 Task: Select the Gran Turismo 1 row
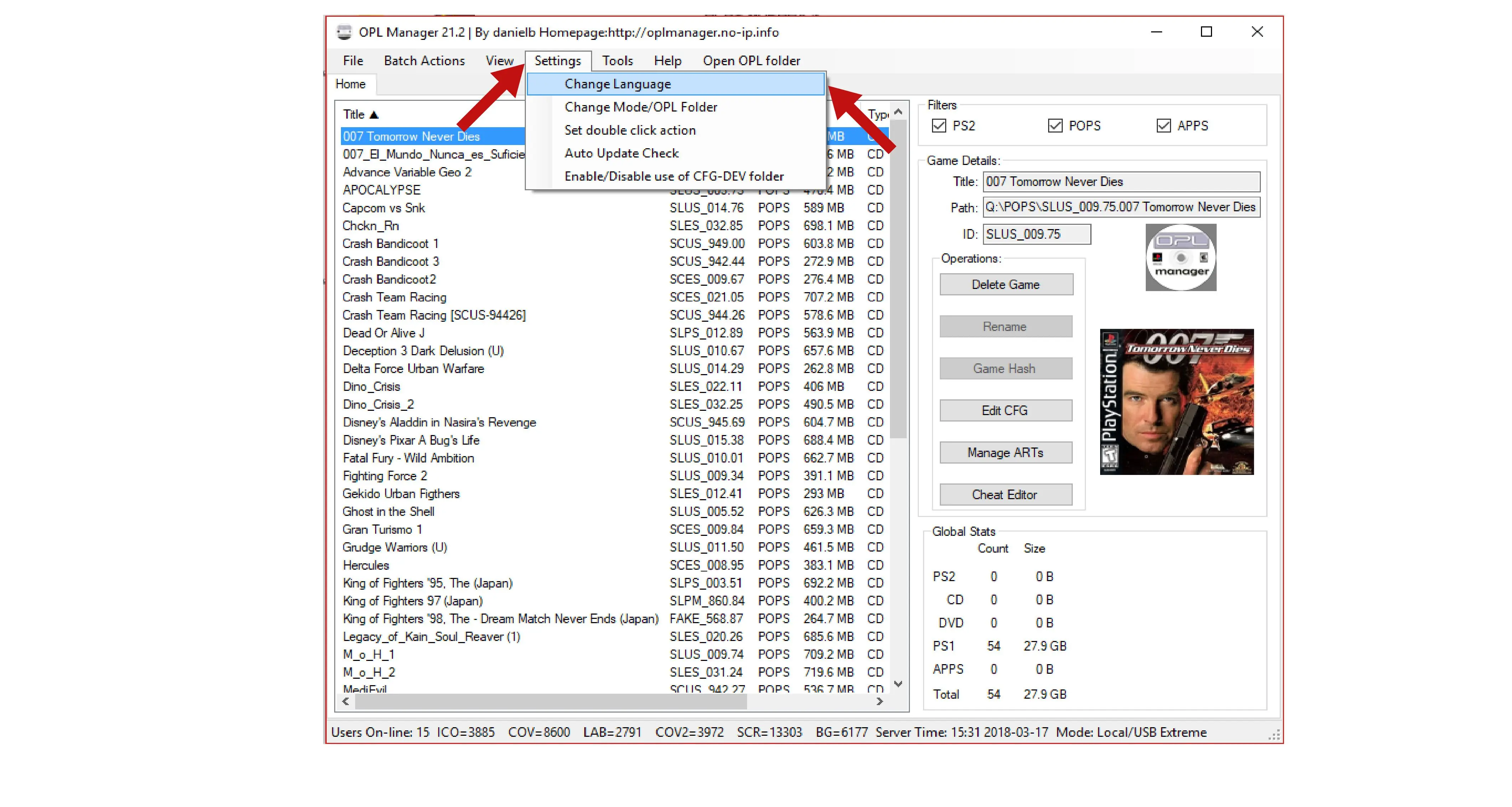tap(615, 529)
